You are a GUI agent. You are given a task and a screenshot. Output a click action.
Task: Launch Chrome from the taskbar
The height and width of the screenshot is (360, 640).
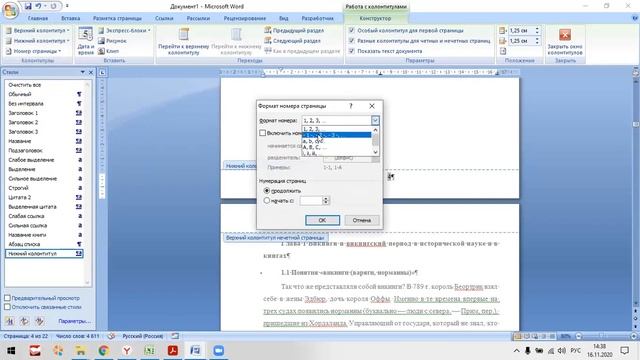[103, 351]
